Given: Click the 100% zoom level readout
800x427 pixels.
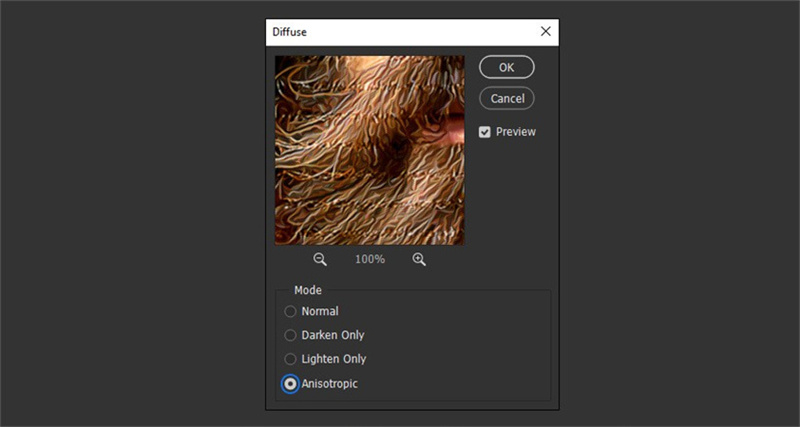Looking at the screenshot, I should [x=369, y=259].
